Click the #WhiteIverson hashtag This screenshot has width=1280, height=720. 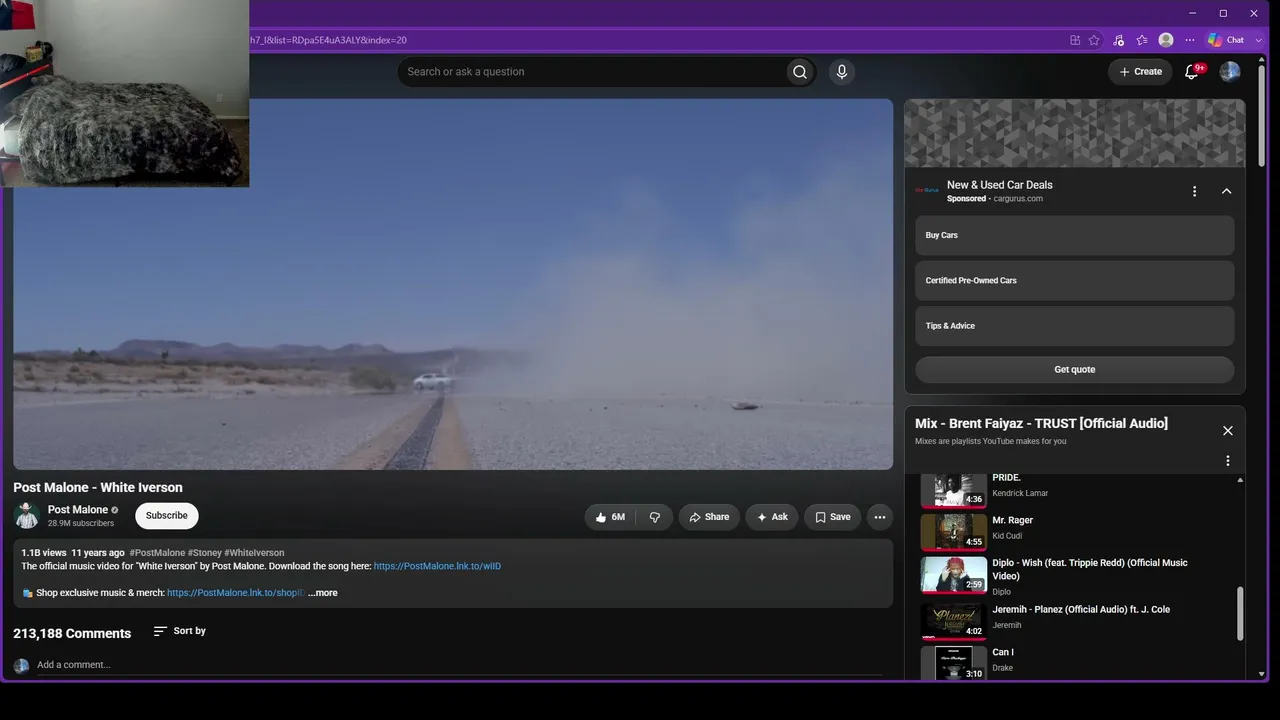click(x=254, y=553)
